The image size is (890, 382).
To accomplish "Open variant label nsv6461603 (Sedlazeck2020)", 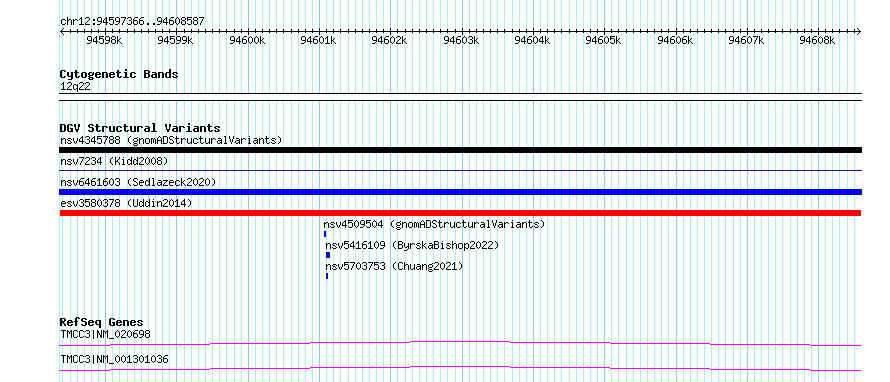I will point(138,182).
